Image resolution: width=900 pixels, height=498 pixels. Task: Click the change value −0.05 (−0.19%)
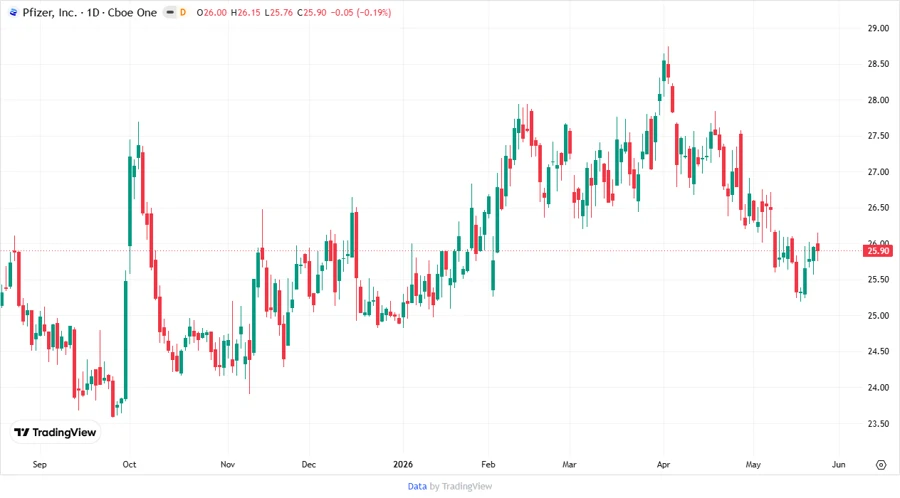(x=361, y=12)
